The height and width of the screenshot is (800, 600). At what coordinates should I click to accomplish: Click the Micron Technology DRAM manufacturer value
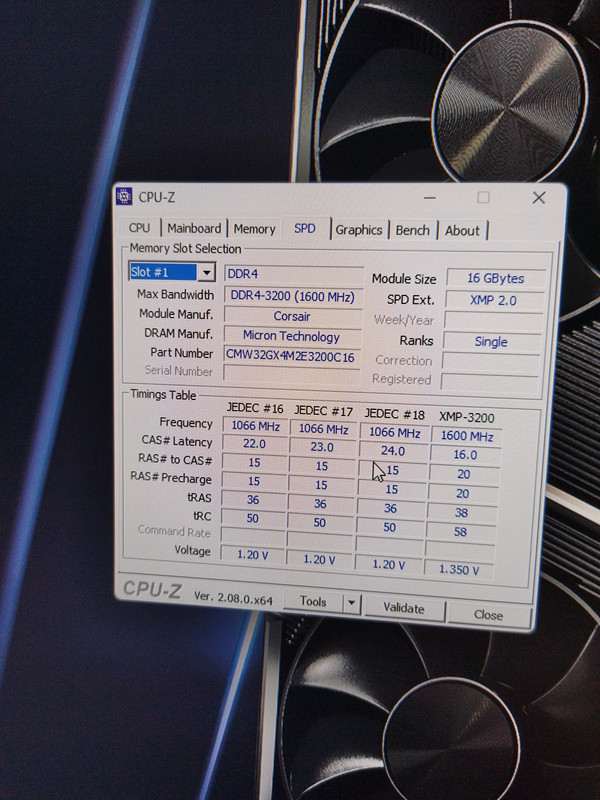point(291,336)
